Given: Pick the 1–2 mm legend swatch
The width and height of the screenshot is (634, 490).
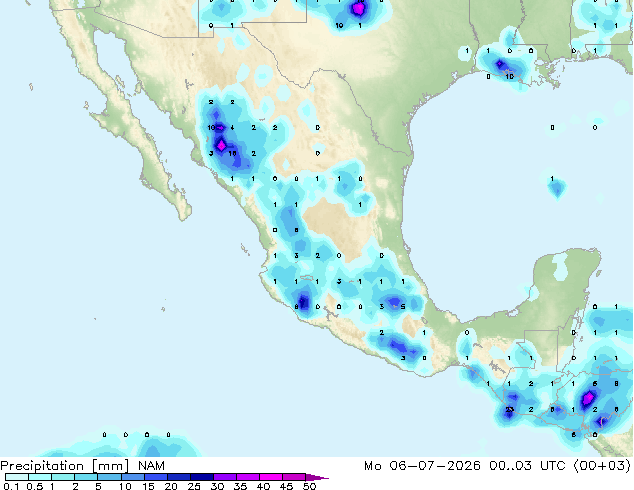Looking at the screenshot, I should 63,477.
